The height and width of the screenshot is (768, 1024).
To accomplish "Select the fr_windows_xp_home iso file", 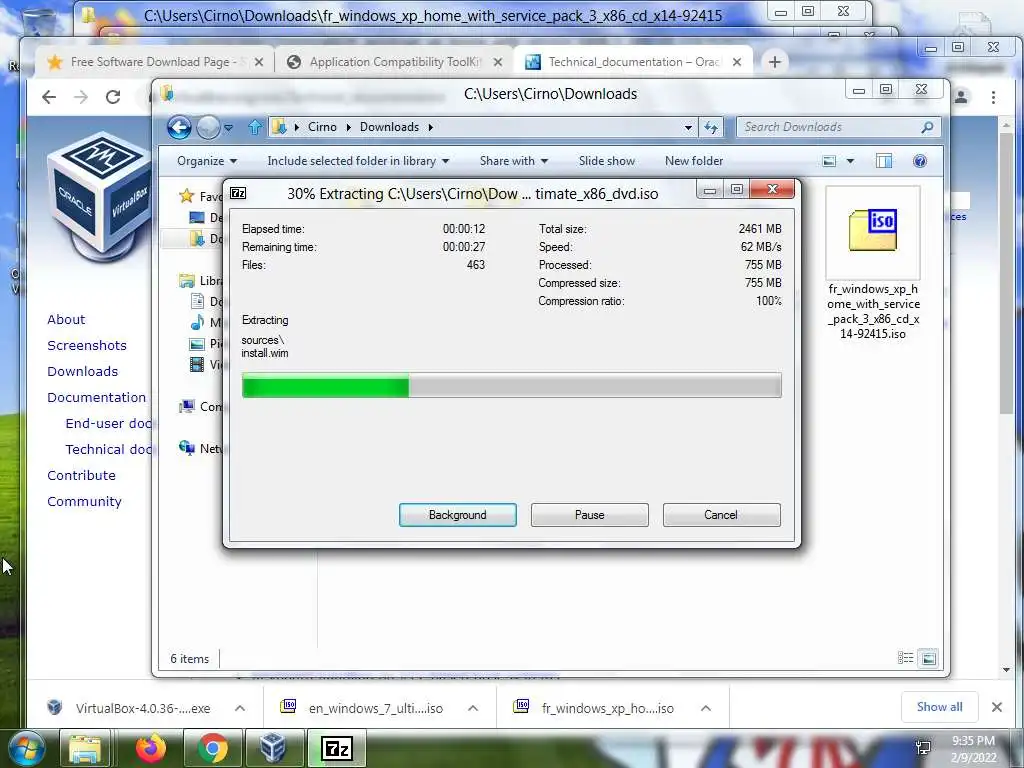I will coord(872,263).
